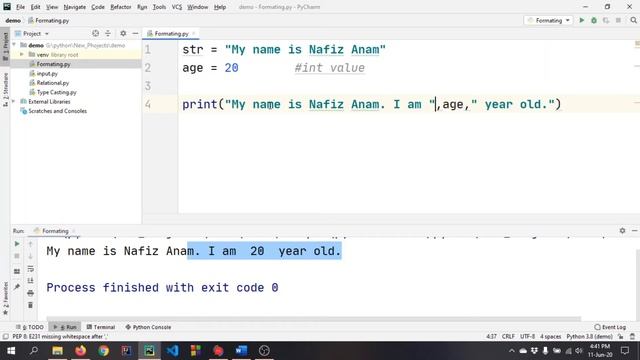Change the CRLF line separator in the status bar
The width and height of the screenshot is (640, 360).
pos(508,336)
